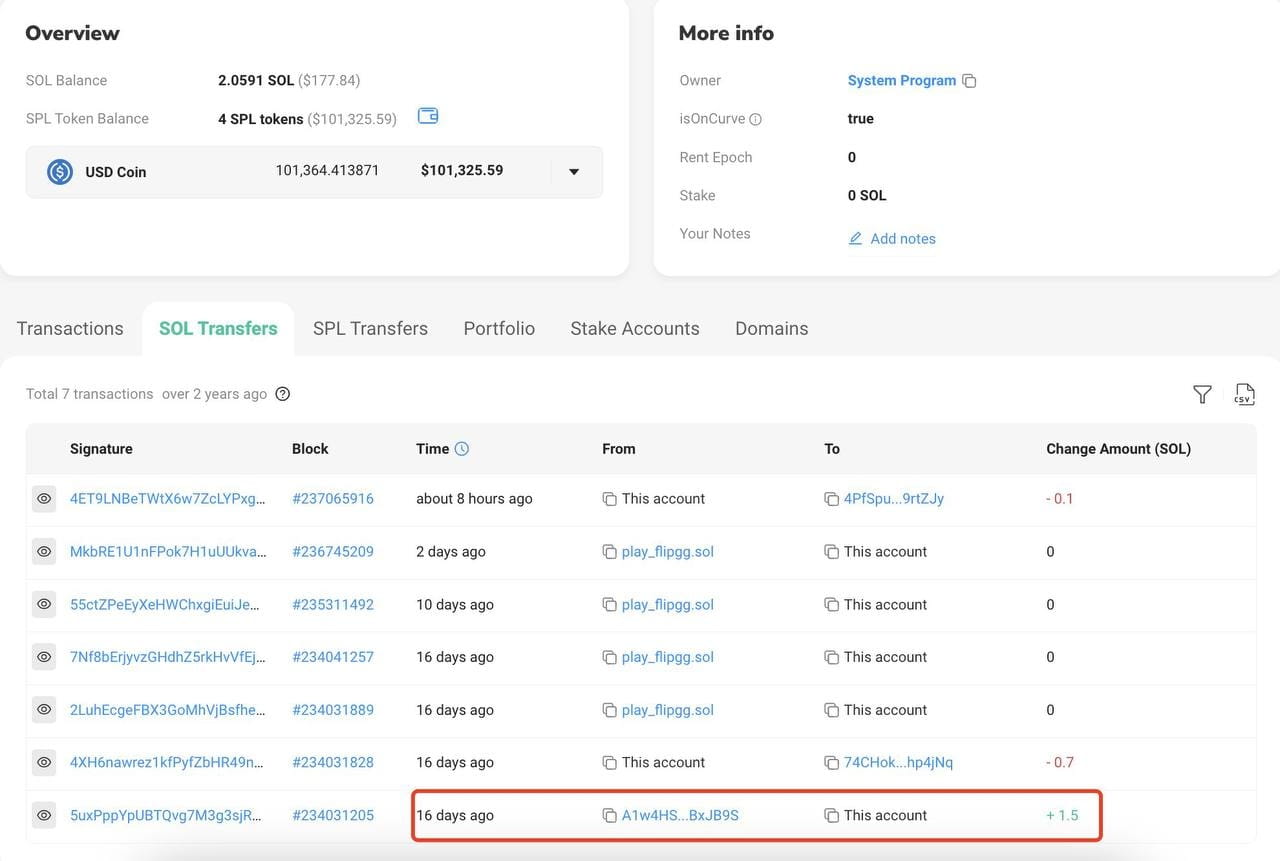View block #237065916

(333, 499)
